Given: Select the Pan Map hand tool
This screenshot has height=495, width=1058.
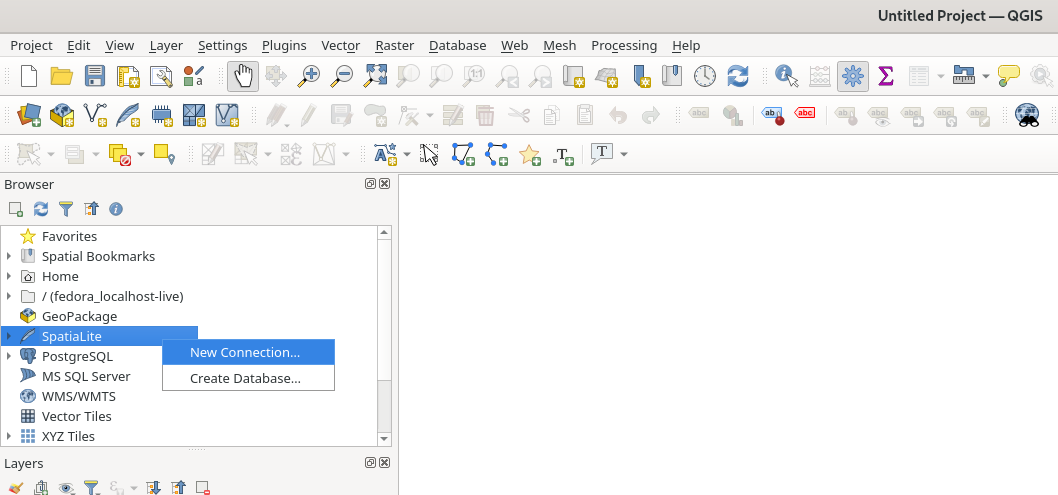Looking at the screenshot, I should click(243, 76).
